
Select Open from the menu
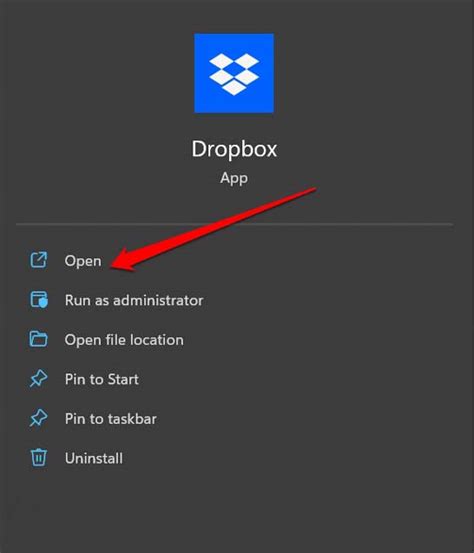pos(83,261)
